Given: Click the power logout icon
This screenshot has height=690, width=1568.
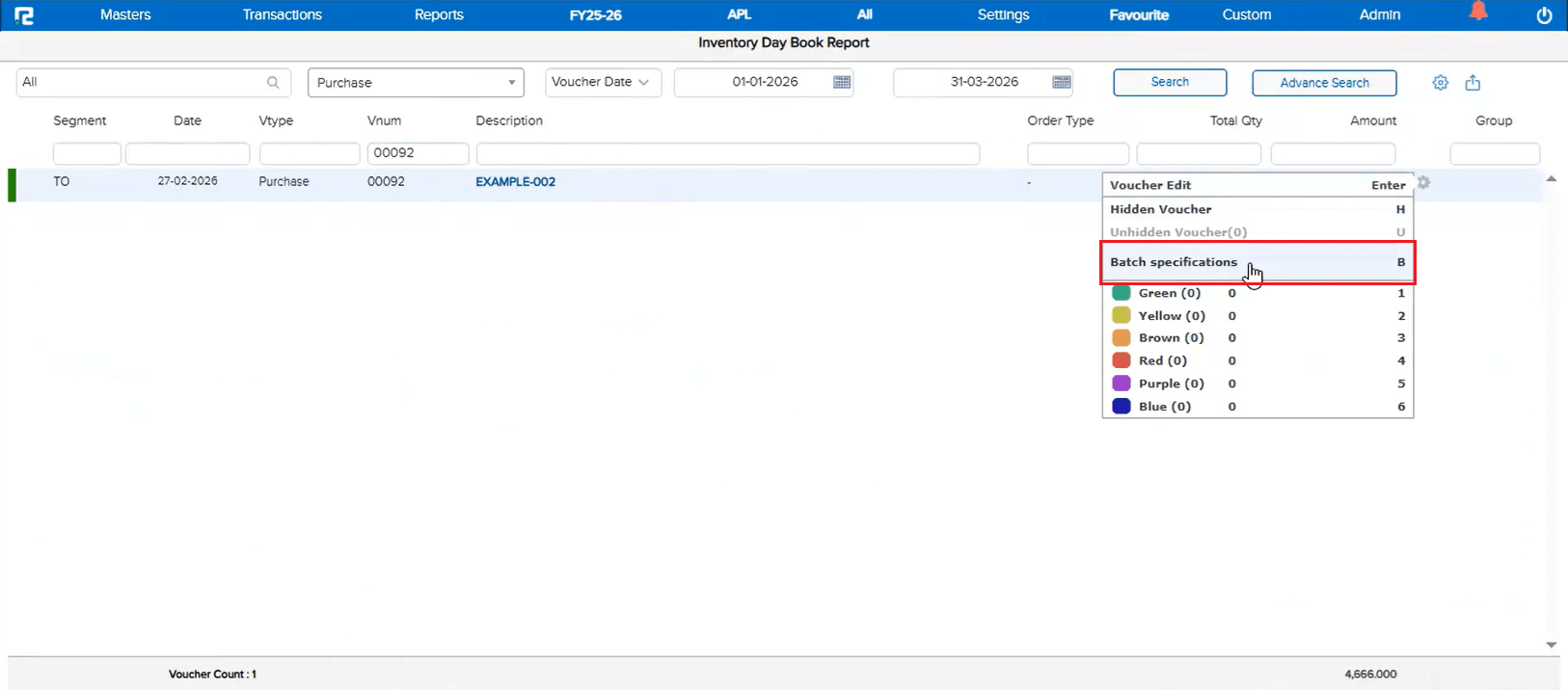Looking at the screenshot, I should point(1544,15).
